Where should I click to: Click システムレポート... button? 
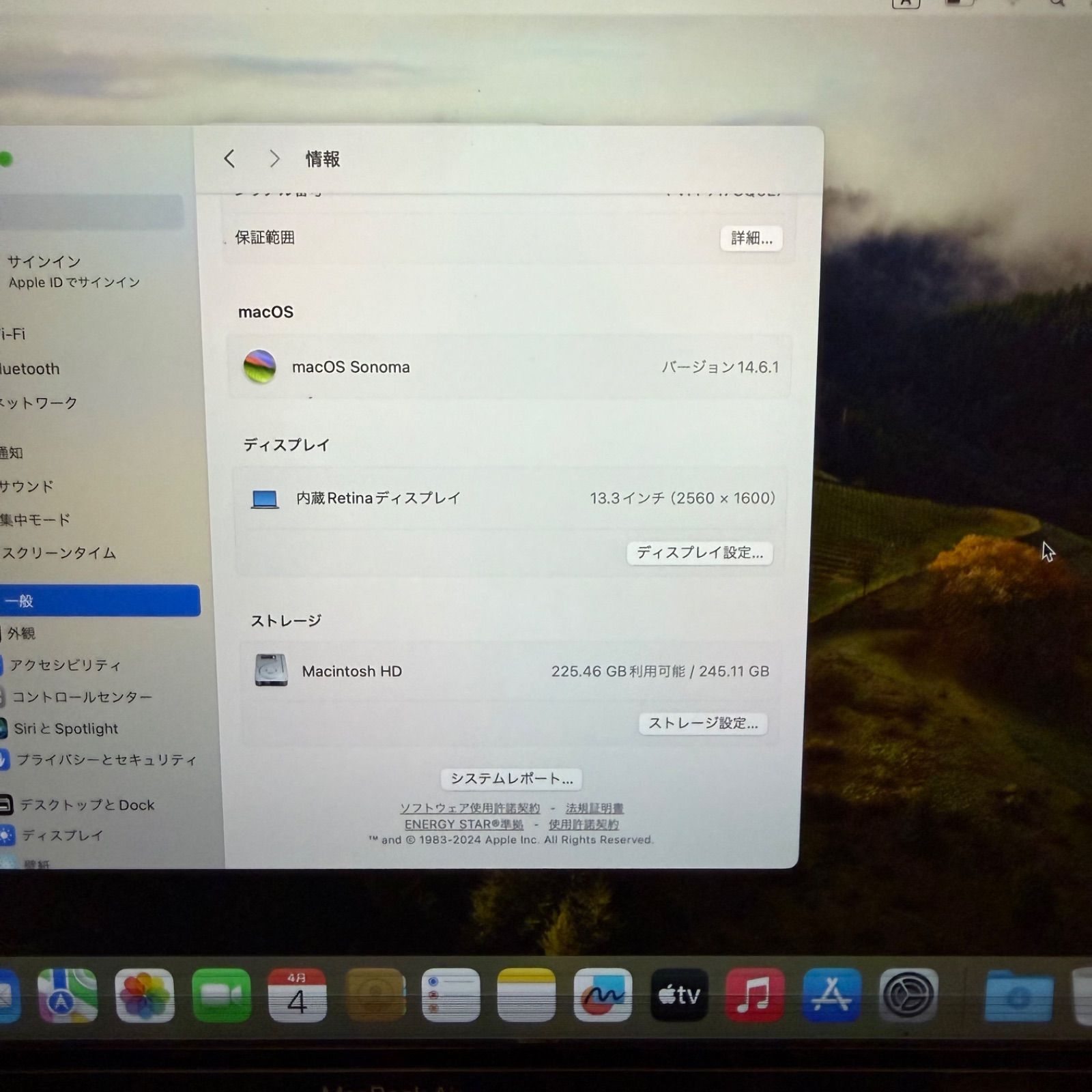511,779
